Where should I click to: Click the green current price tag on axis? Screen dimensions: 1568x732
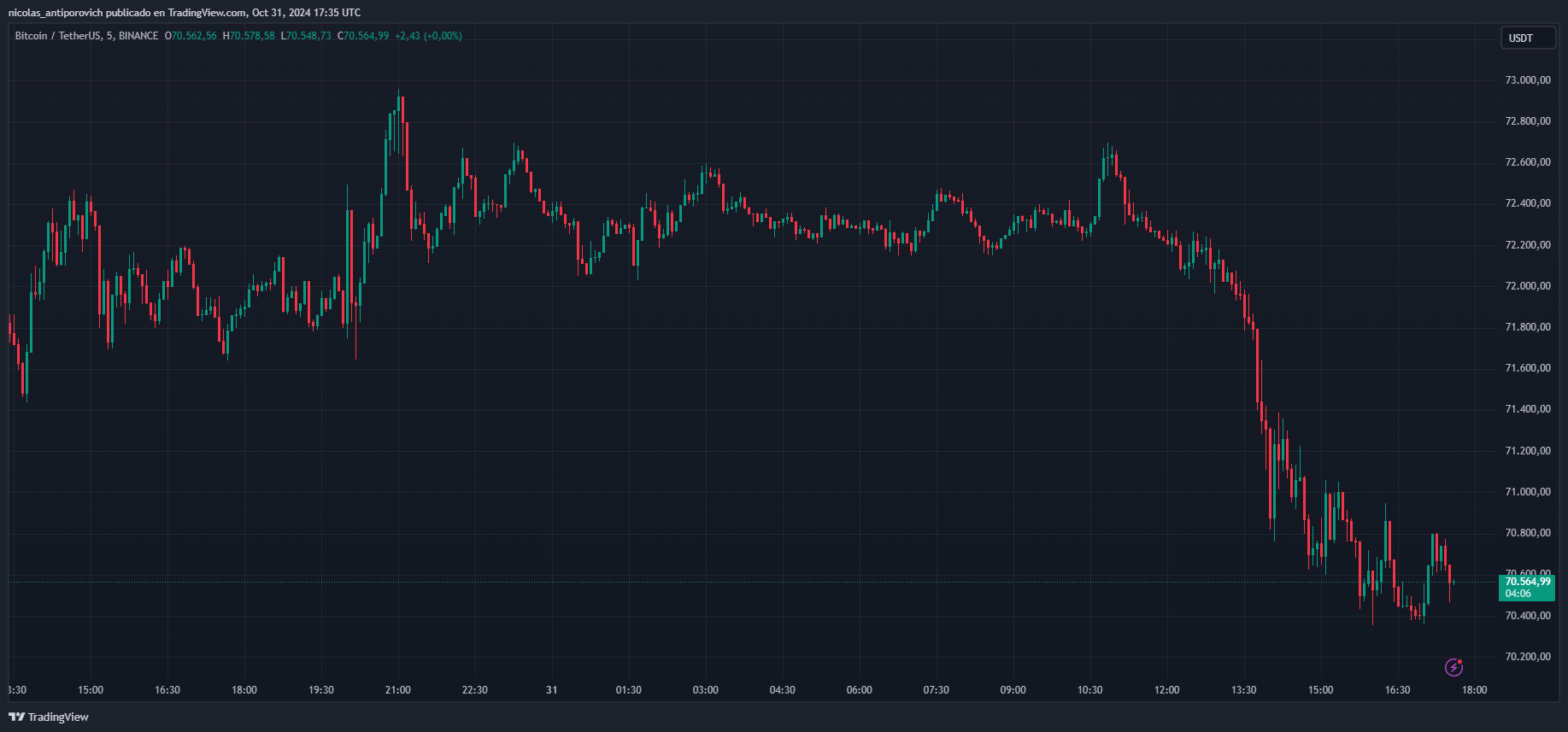1527,588
